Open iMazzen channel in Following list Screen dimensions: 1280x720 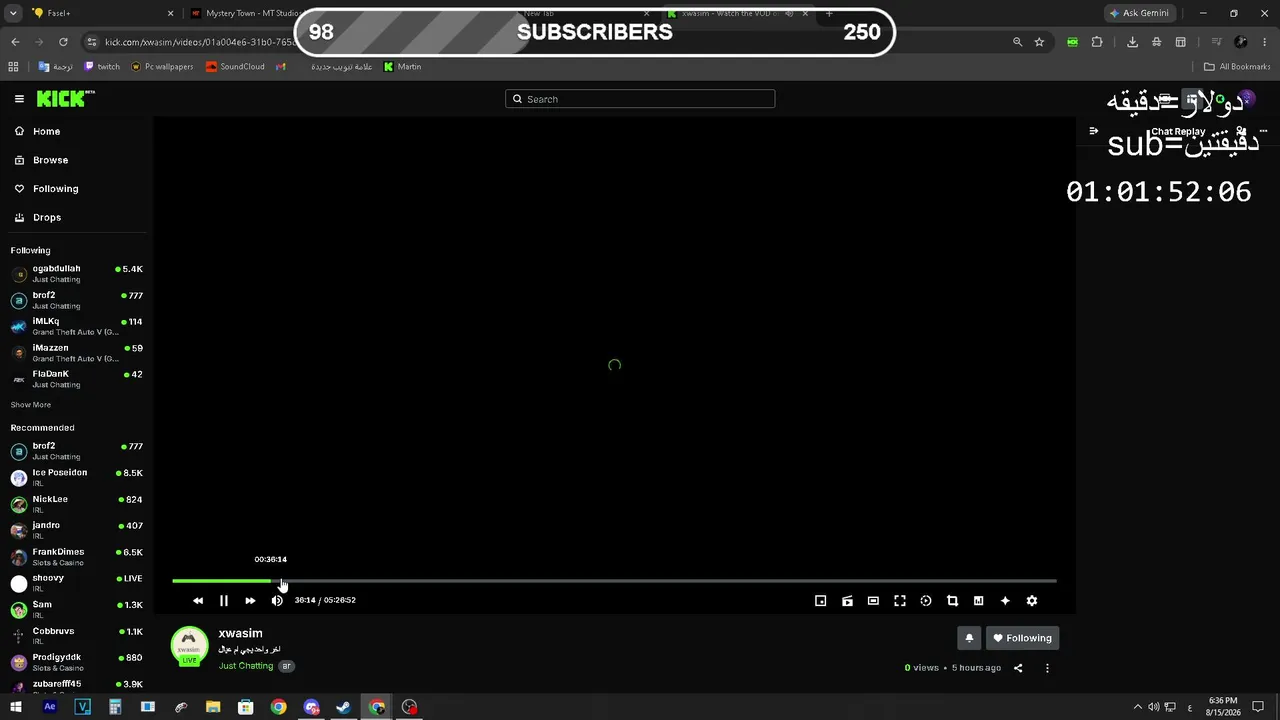[77, 353]
